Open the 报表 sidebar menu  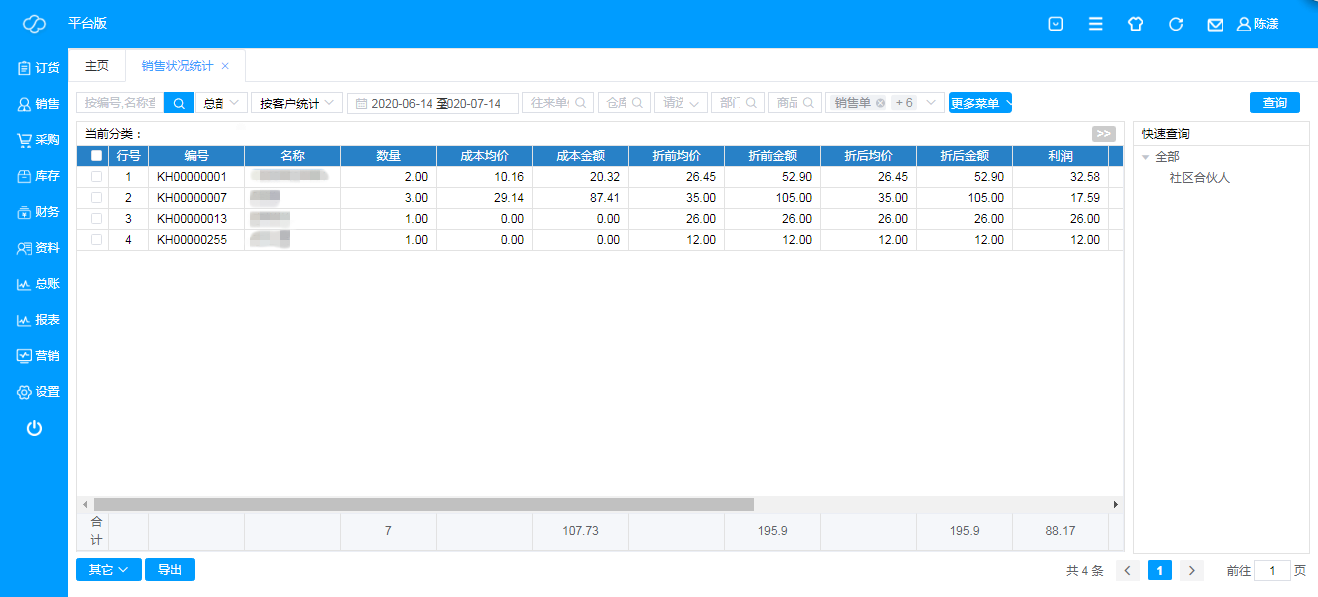[x=38, y=320]
